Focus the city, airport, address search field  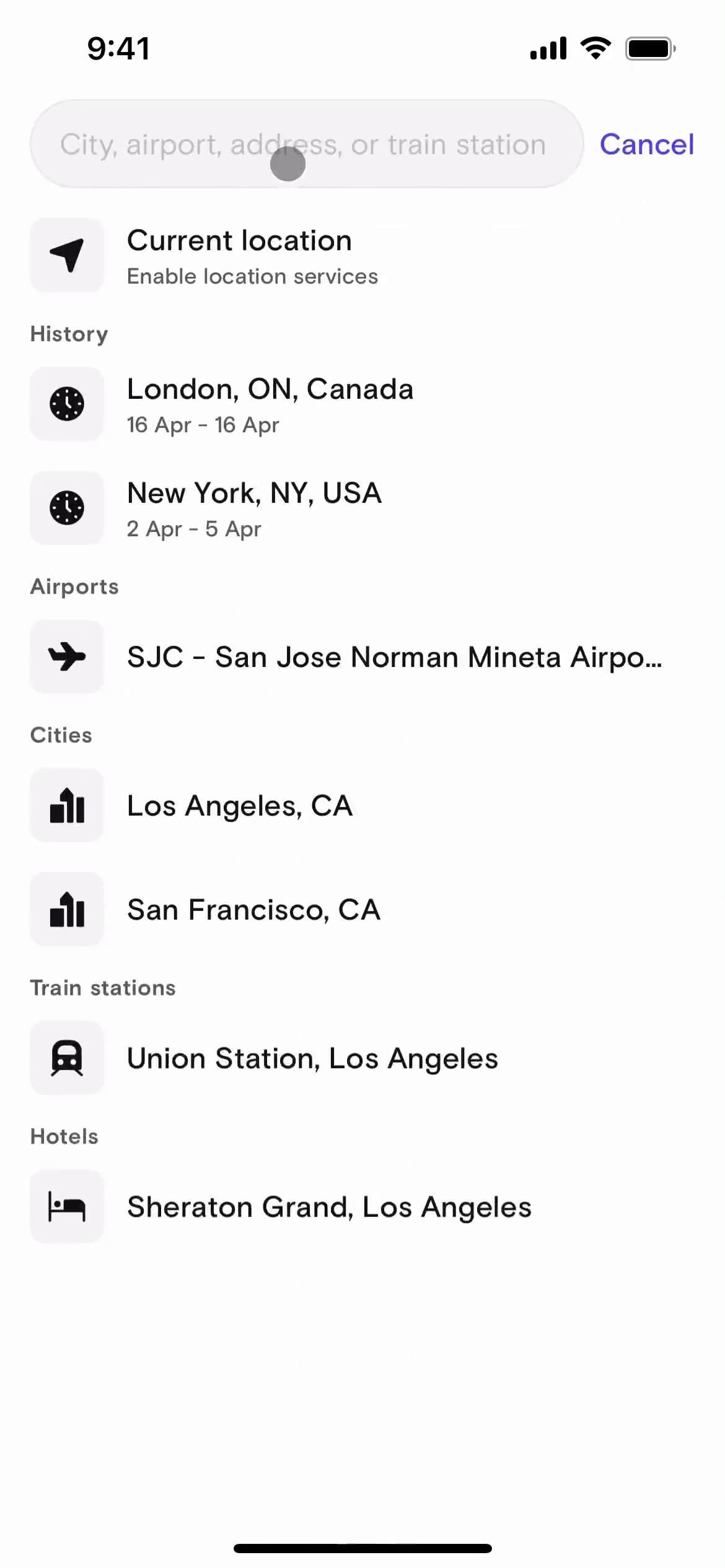pyautogui.click(x=302, y=144)
